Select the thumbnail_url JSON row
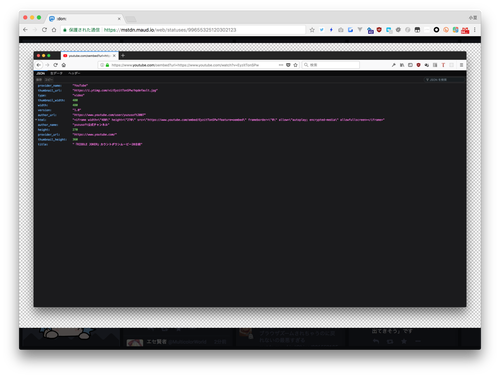 tap(250, 90)
